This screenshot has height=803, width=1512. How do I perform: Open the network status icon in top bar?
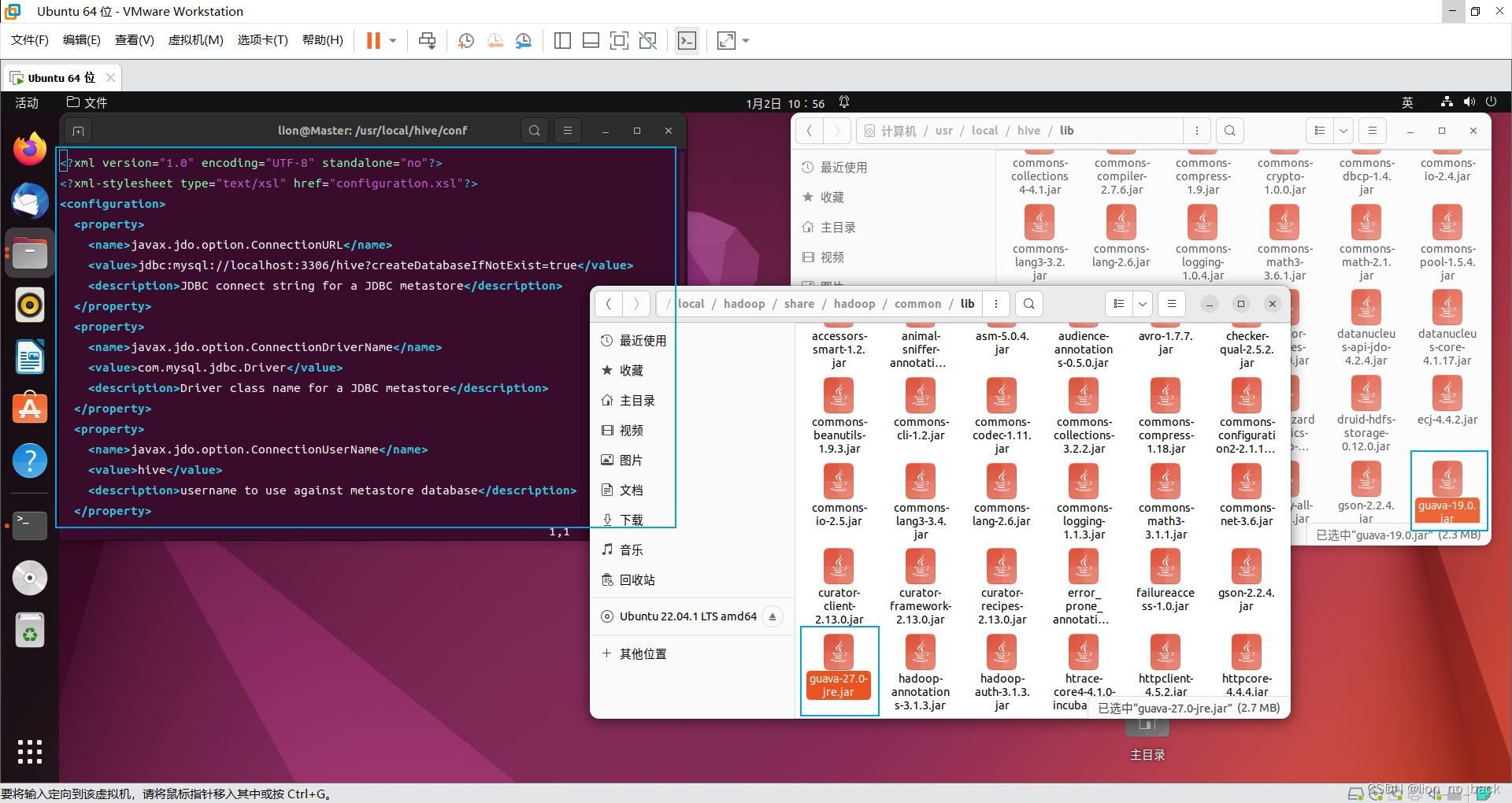coord(1447,102)
